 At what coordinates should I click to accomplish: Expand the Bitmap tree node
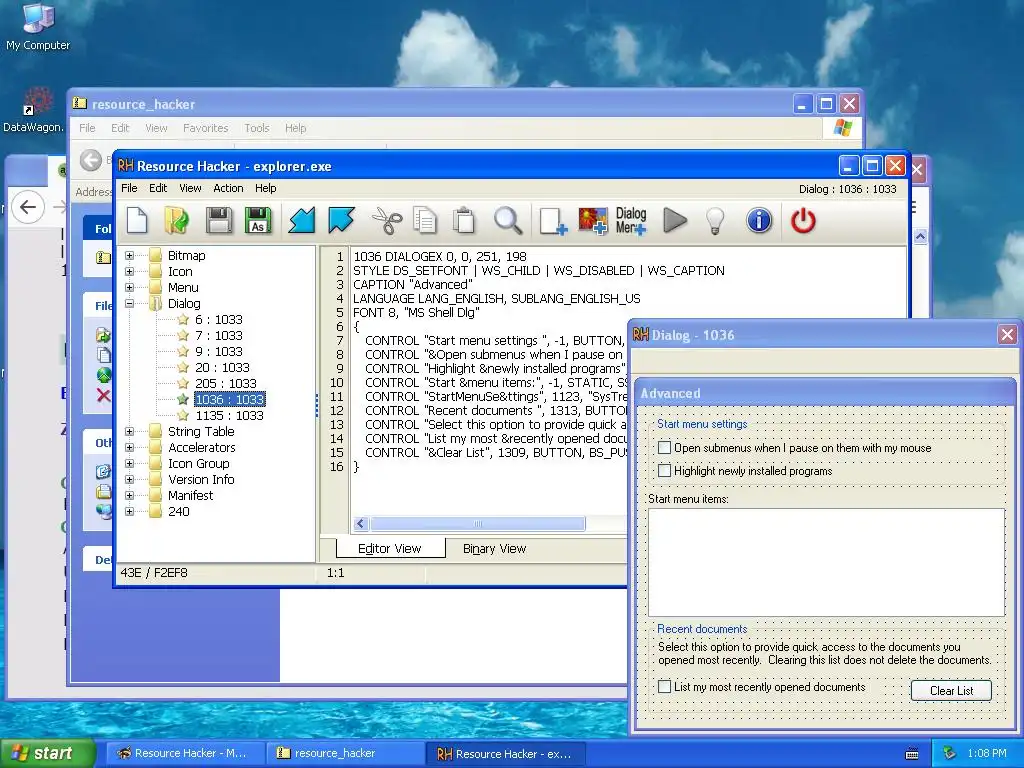click(129, 255)
